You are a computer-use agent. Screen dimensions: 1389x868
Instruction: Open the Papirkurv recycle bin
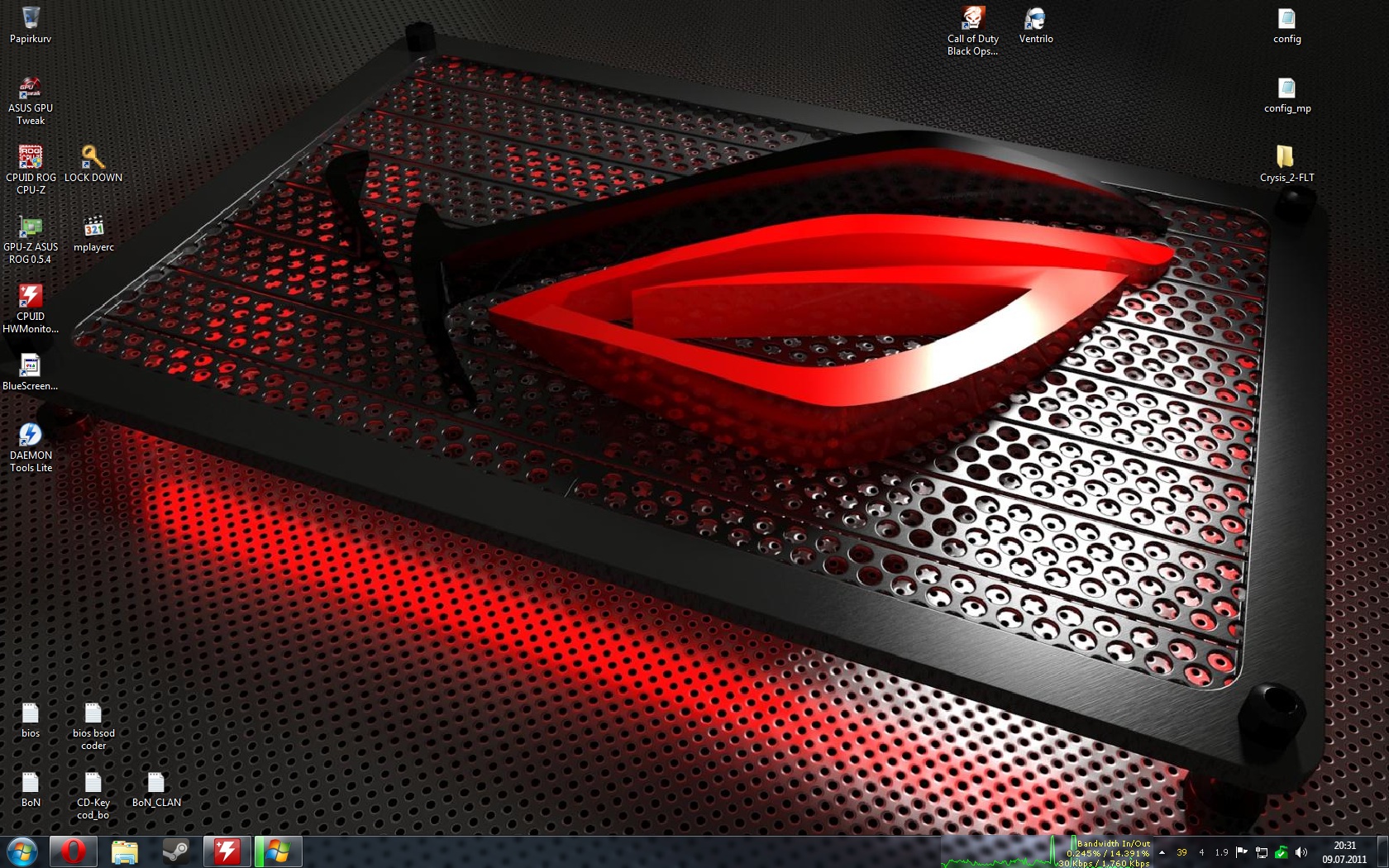(x=31, y=25)
